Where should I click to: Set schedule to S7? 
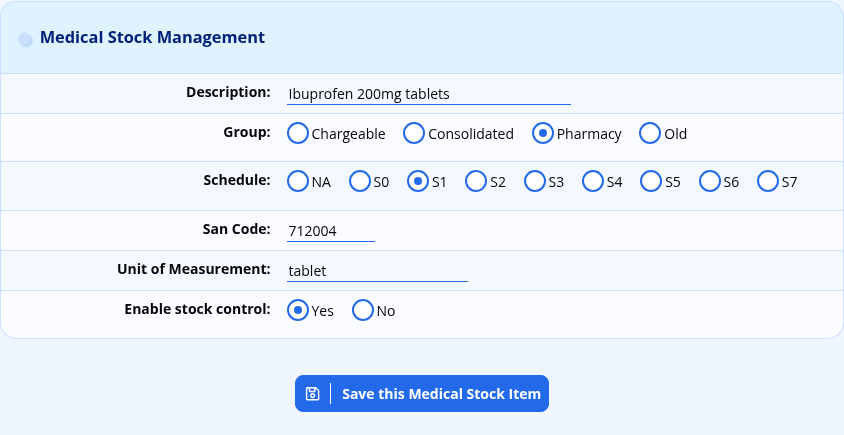tap(768, 181)
